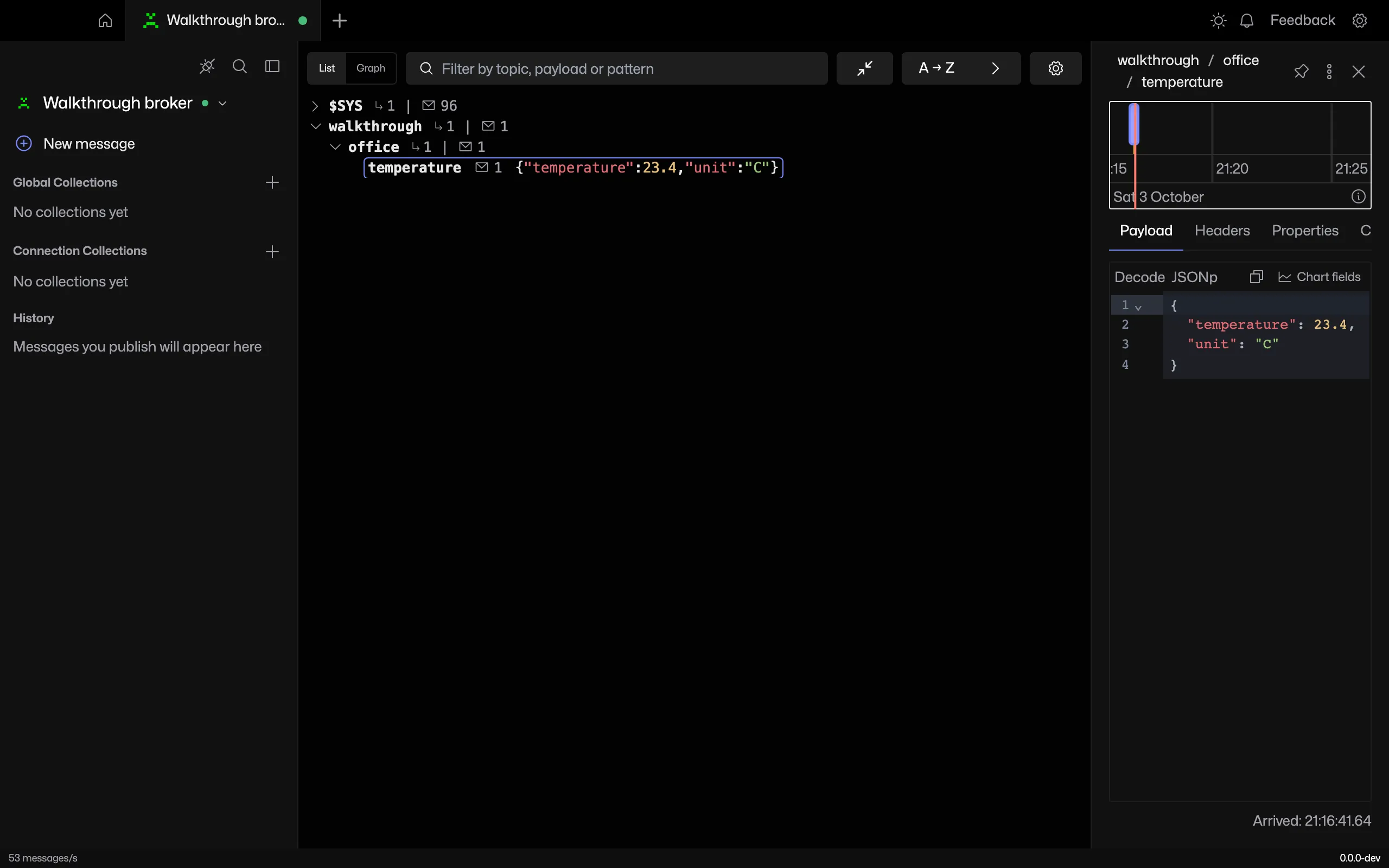Copy payload using the copy icon
1389x868 pixels.
coord(1256,277)
